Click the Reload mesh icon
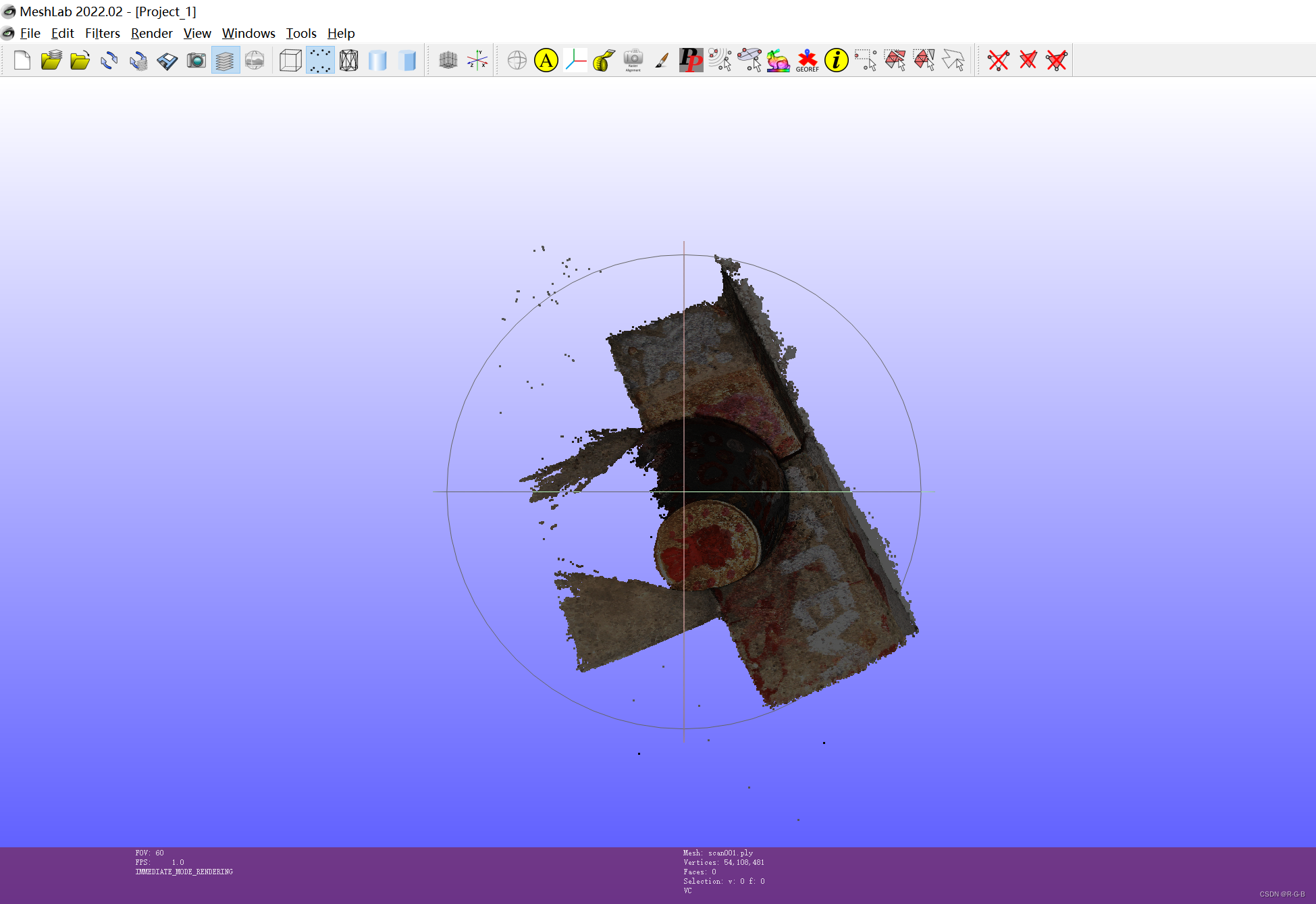1316x904 pixels. coord(109,61)
